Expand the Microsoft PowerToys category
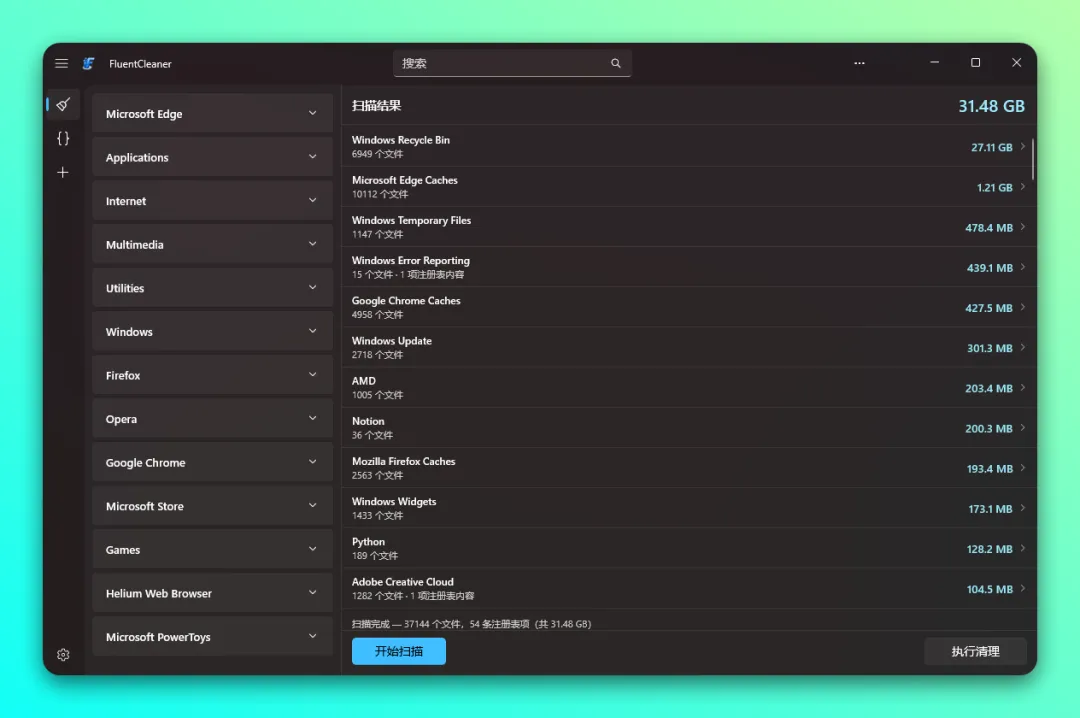This screenshot has width=1080, height=718. click(x=212, y=637)
